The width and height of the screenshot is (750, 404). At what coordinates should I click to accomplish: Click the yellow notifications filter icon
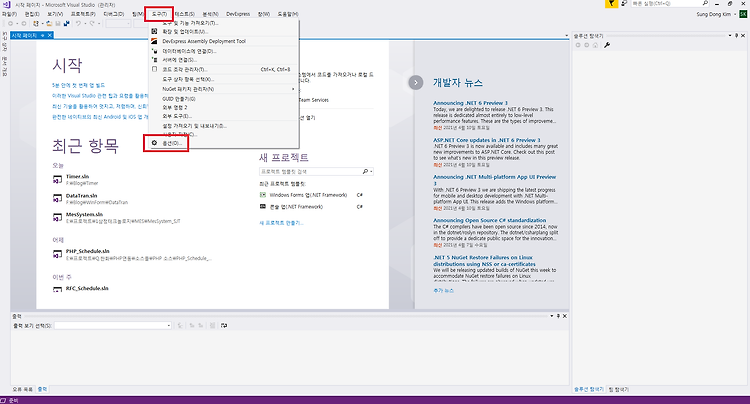pyautogui.click(x=611, y=4)
